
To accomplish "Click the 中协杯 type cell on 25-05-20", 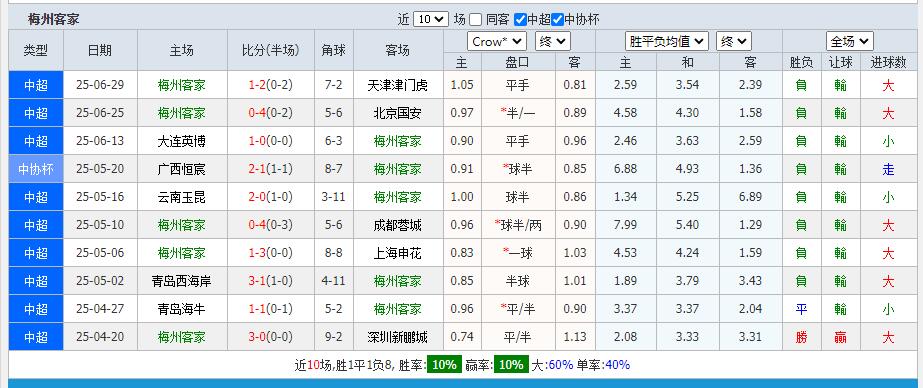I will [x=36, y=170].
